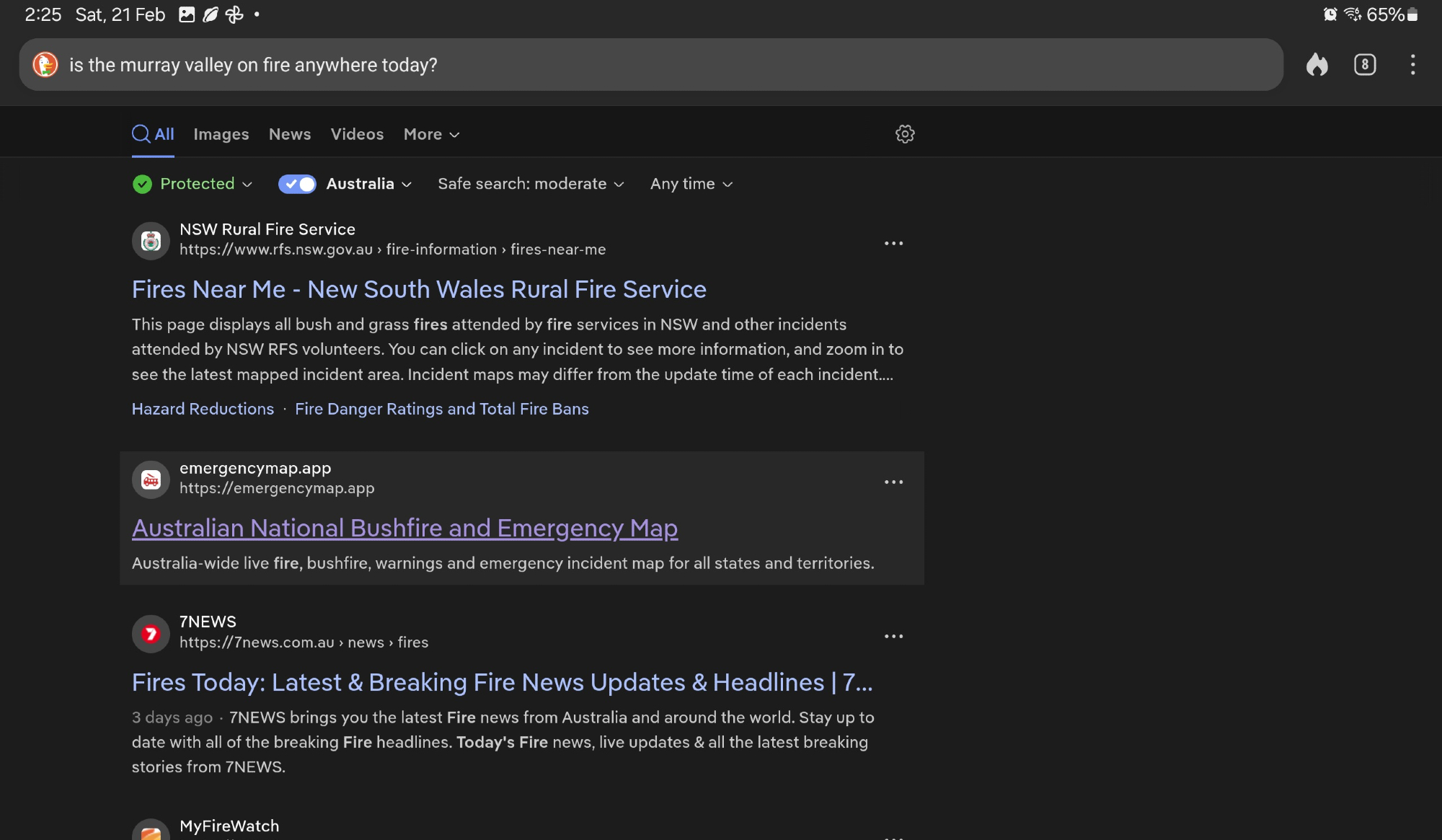1442x840 pixels.
Task: Open the Hazard Reductions sublink
Action: (x=203, y=410)
